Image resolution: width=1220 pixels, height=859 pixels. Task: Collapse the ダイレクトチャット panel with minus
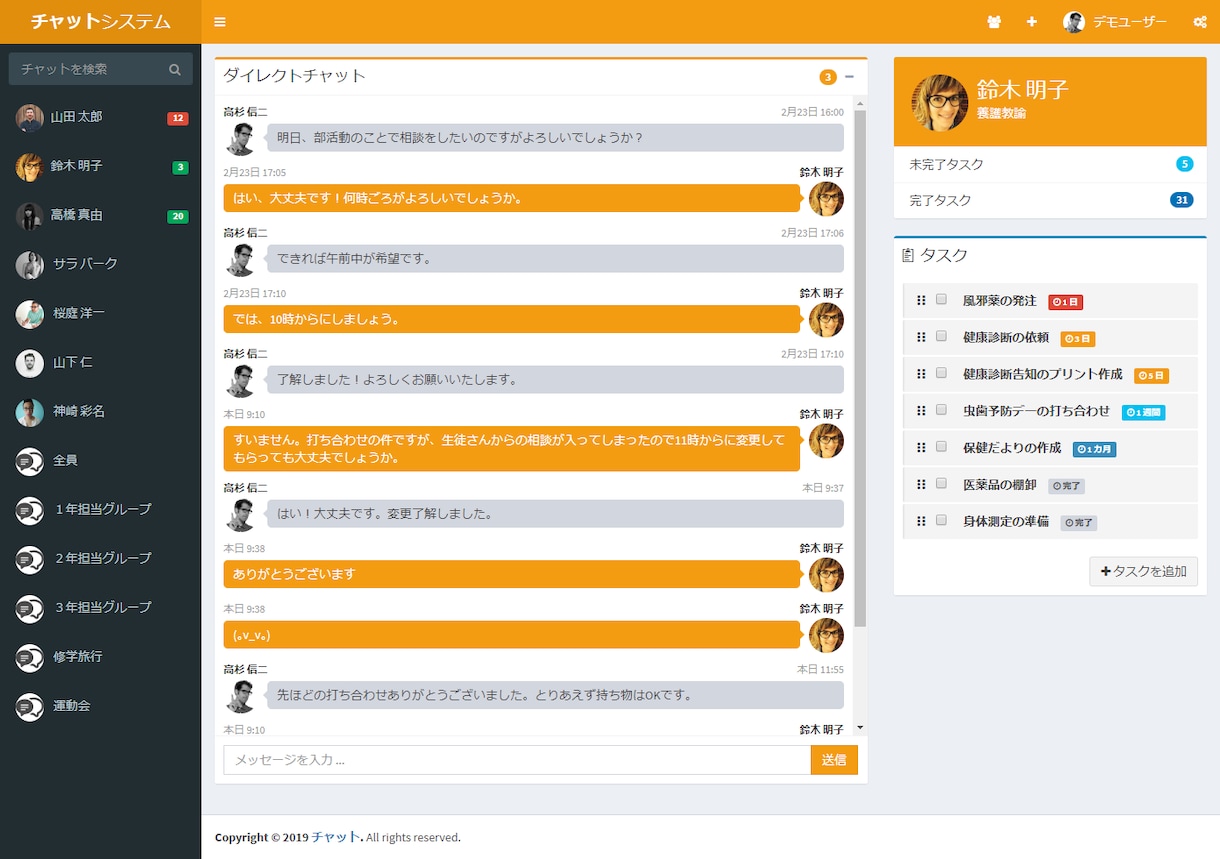[850, 77]
